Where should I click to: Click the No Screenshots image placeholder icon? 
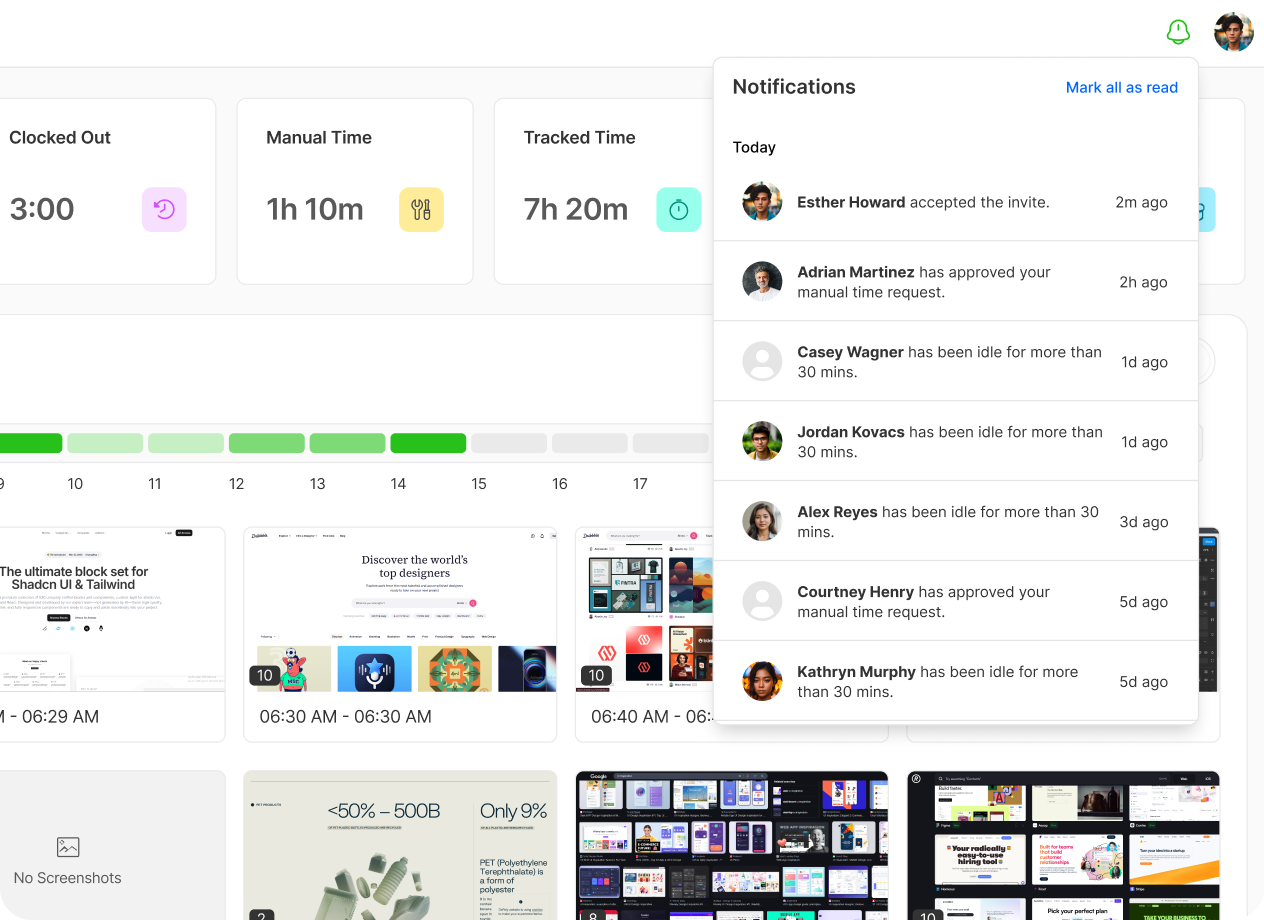tap(68, 847)
